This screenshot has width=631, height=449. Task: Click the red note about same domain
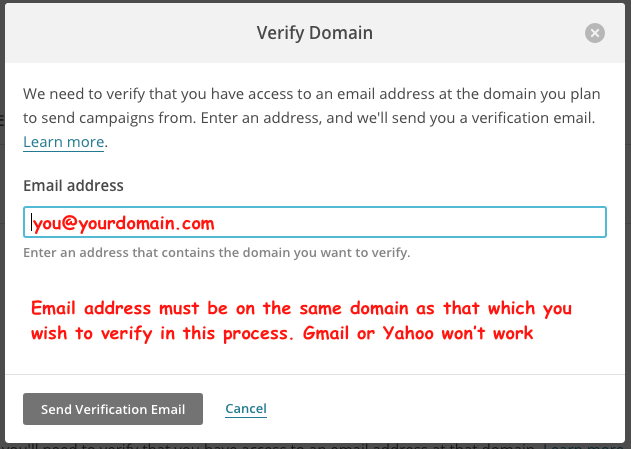(301, 309)
